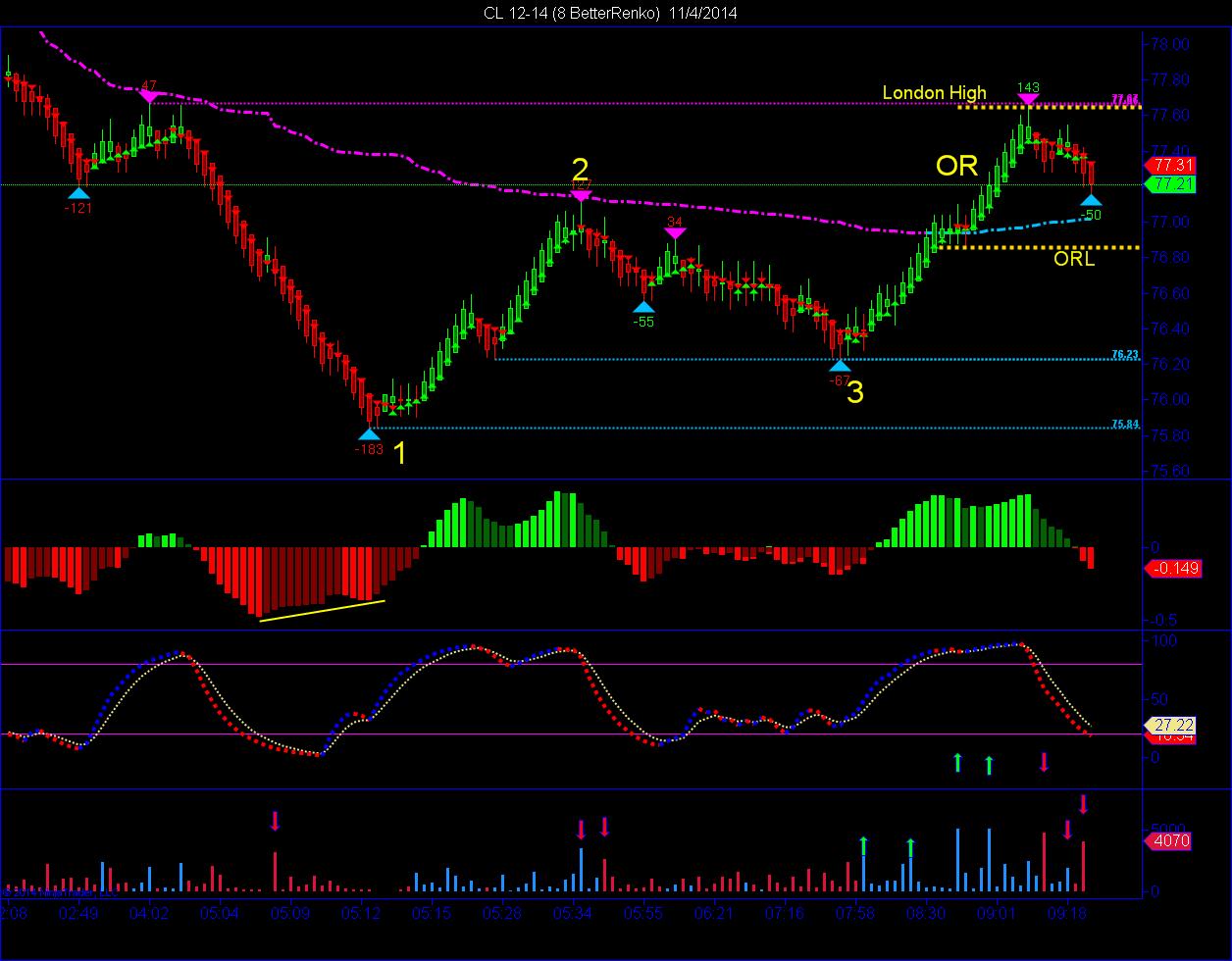Click the 76.80 price axis label
Screen dimensions: 1232x961
[1172, 258]
